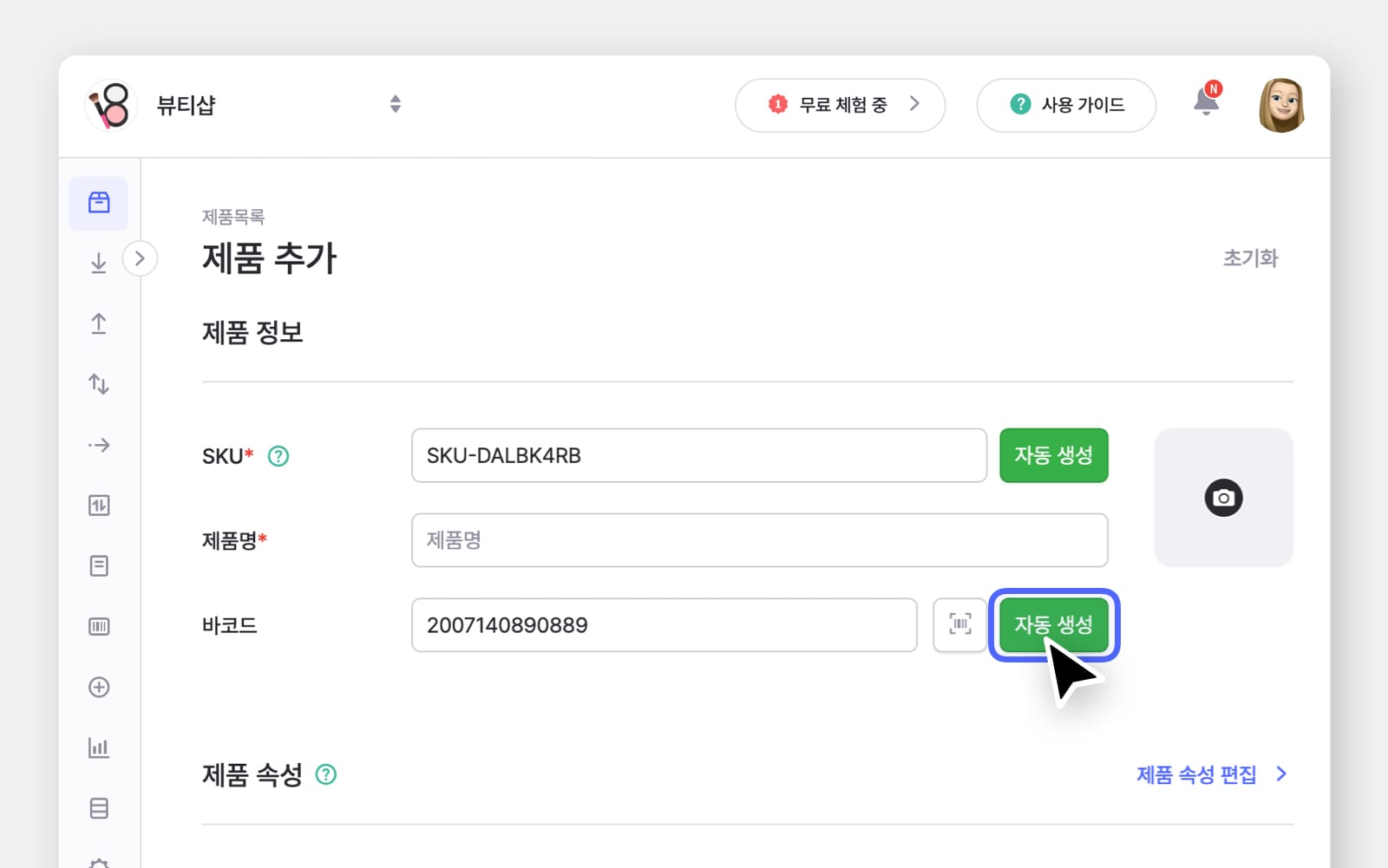Image resolution: width=1388 pixels, height=868 pixels.
Task: Select the products box icon in the sidebar
Action: coord(98,203)
